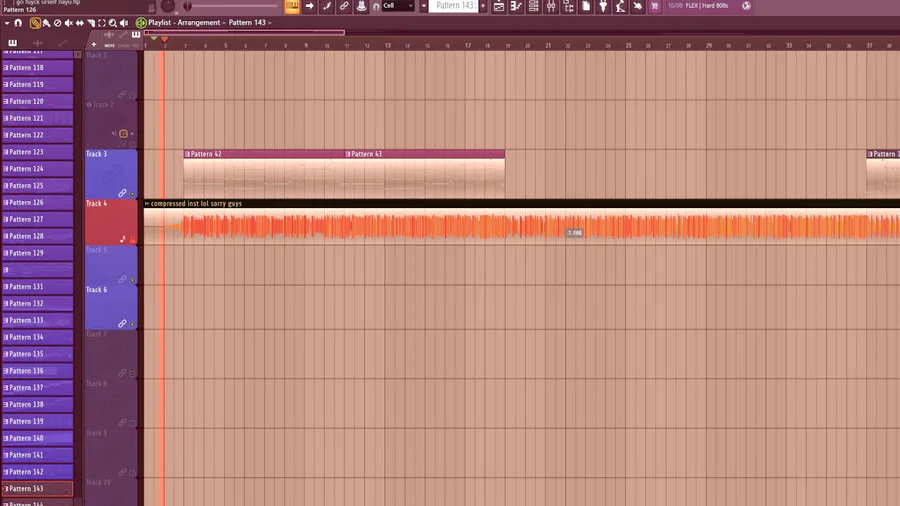
Task: Select Pattern 143 in the picker
Action: (37, 489)
